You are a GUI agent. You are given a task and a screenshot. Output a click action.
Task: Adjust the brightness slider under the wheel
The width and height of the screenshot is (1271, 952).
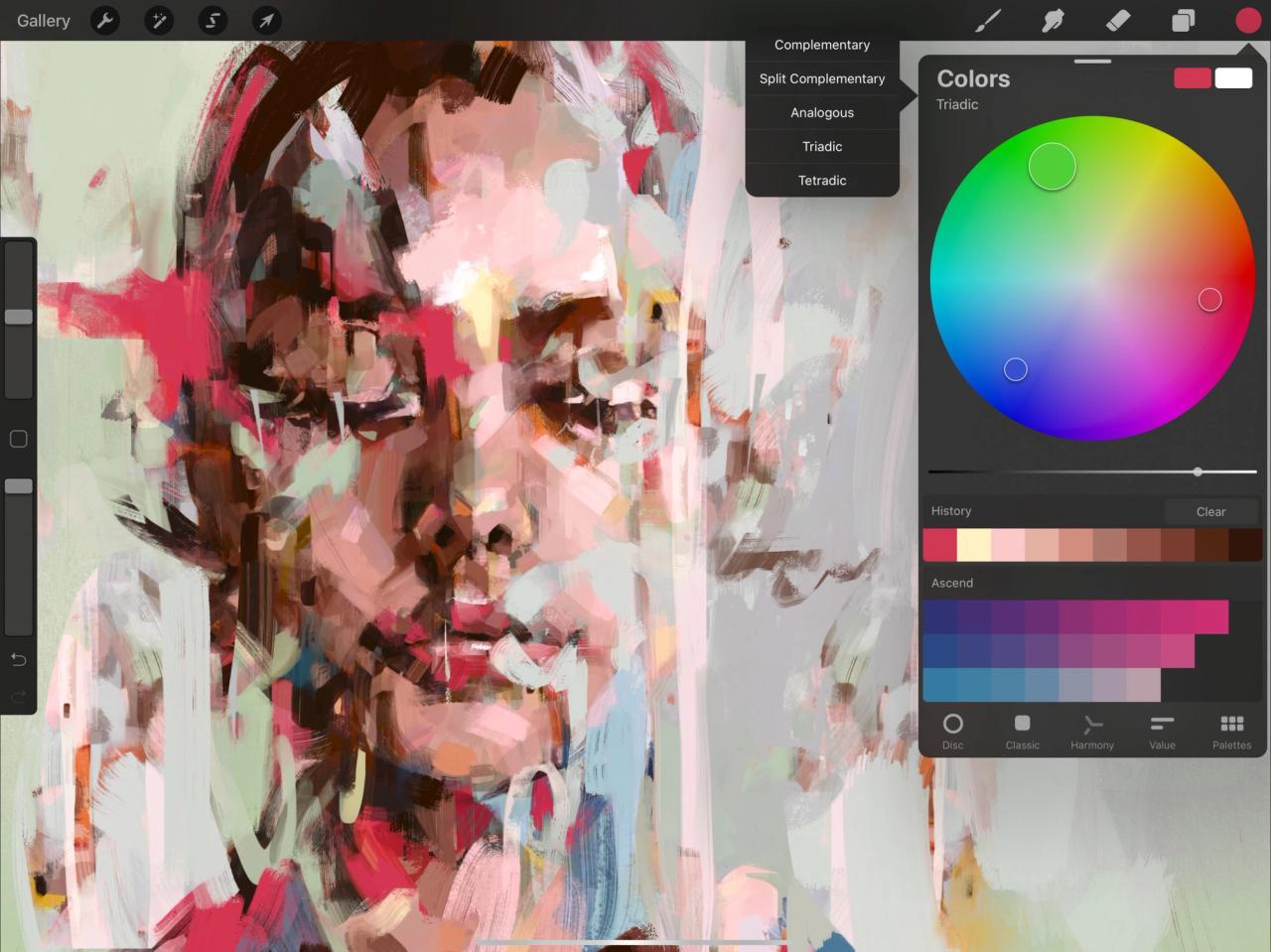tap(1092, 472)
